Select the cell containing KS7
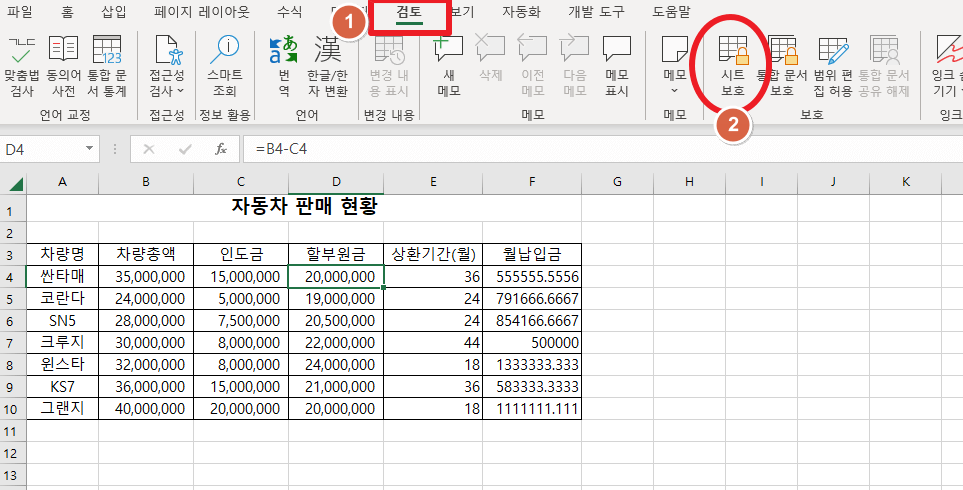 coord(62,387)
